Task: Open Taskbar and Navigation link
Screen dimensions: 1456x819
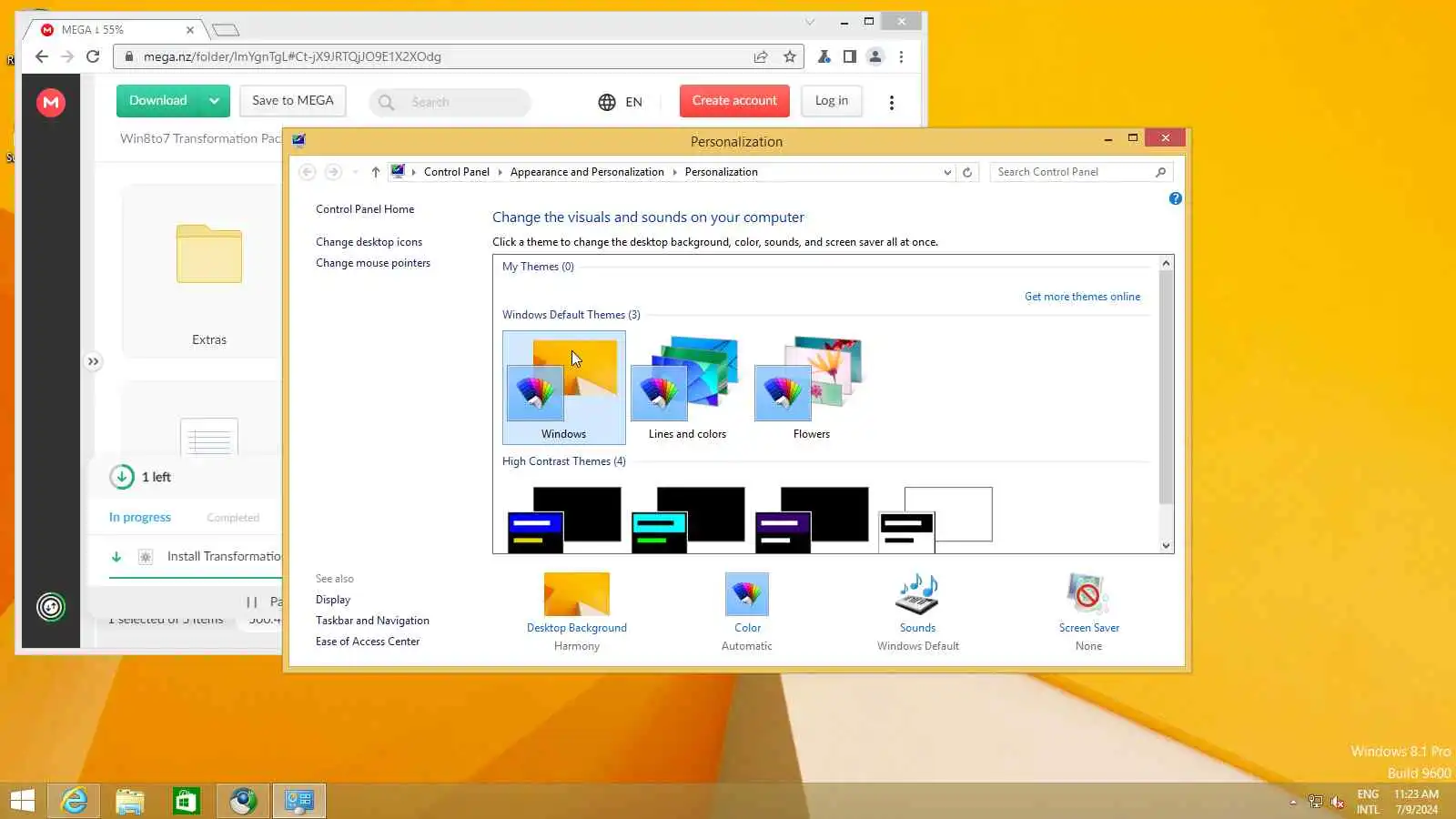Action: coord(372,621)
